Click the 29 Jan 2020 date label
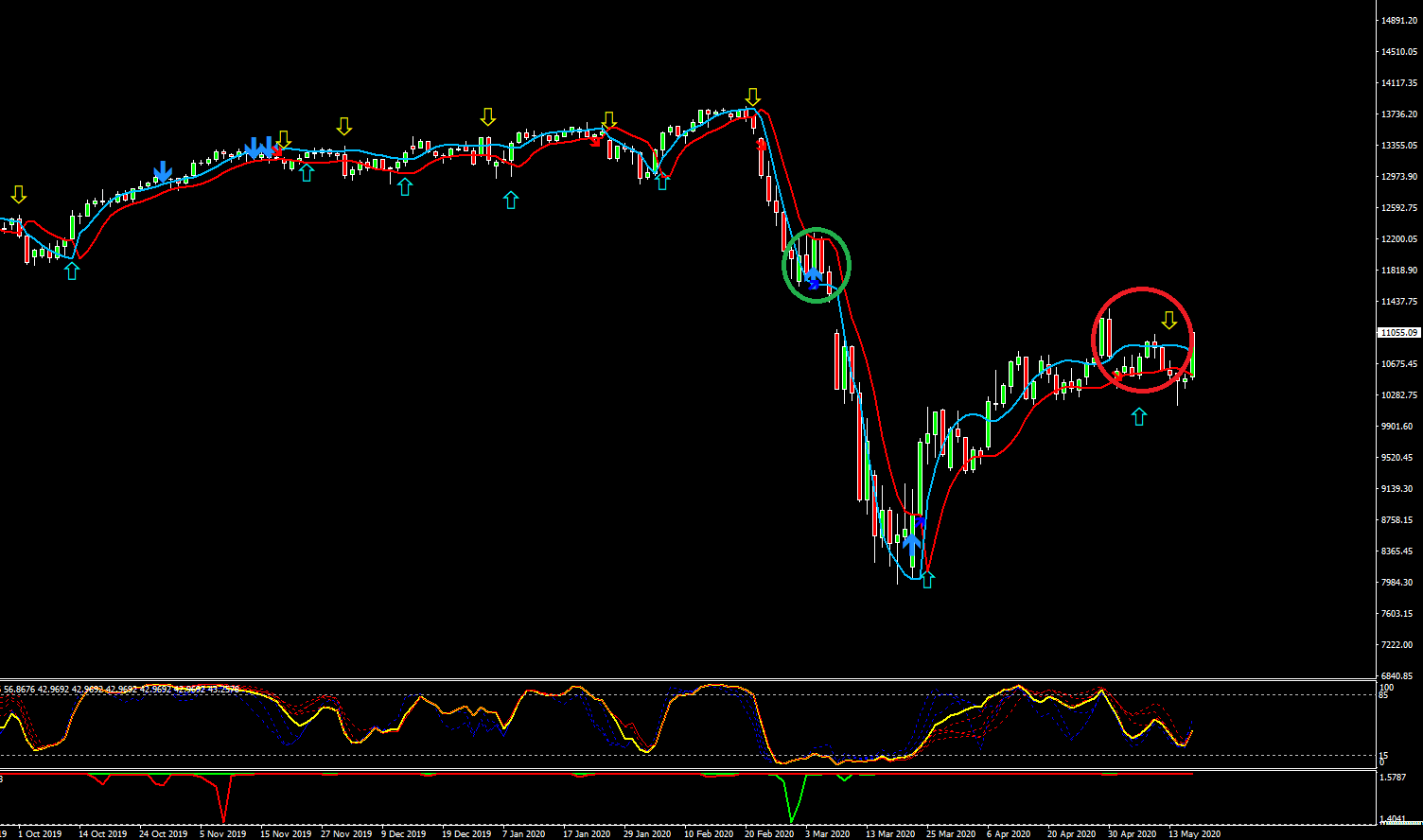This screenshot has width=1423, height=840. coord(647,834)
